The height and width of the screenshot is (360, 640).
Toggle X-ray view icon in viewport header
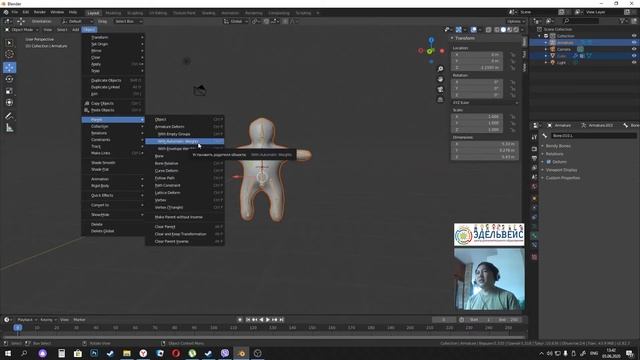click(488, 30)
